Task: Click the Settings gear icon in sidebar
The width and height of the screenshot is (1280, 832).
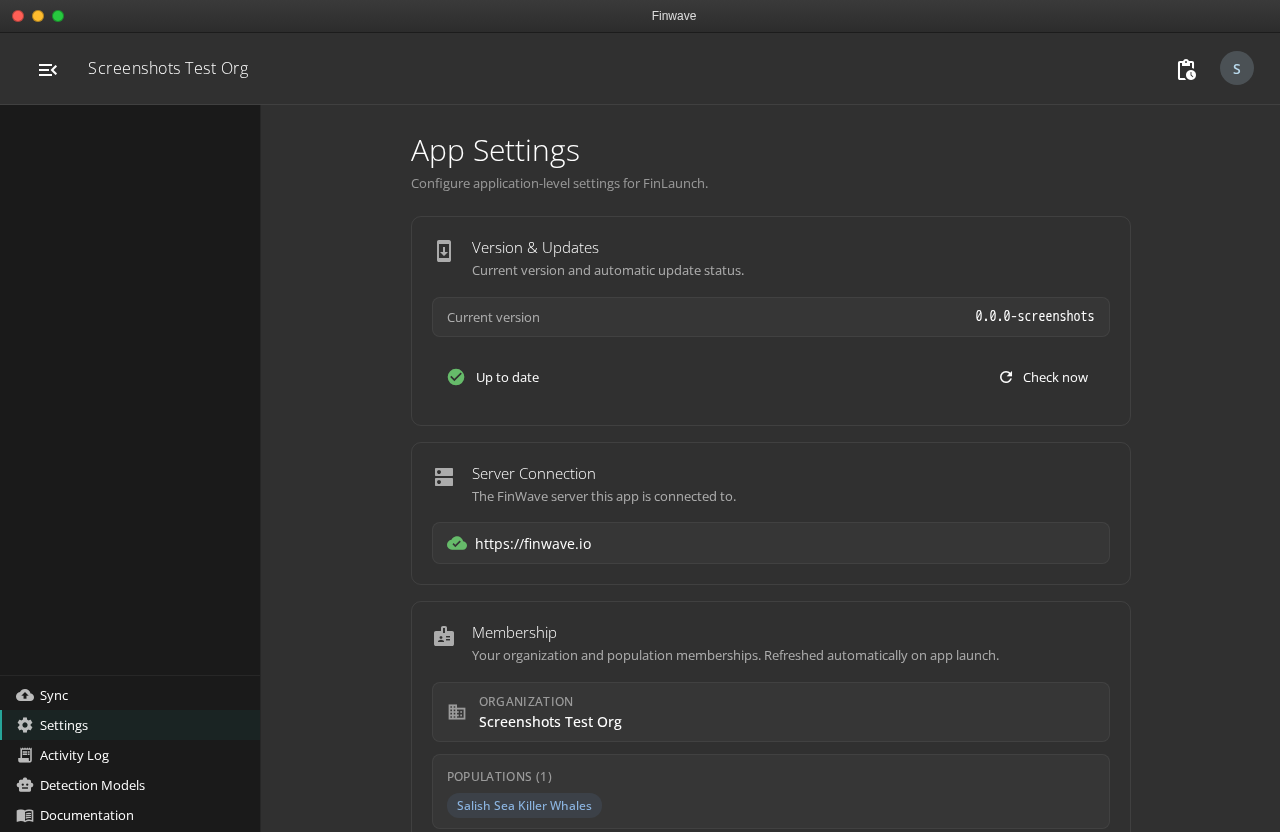Action: click(25, 725)
